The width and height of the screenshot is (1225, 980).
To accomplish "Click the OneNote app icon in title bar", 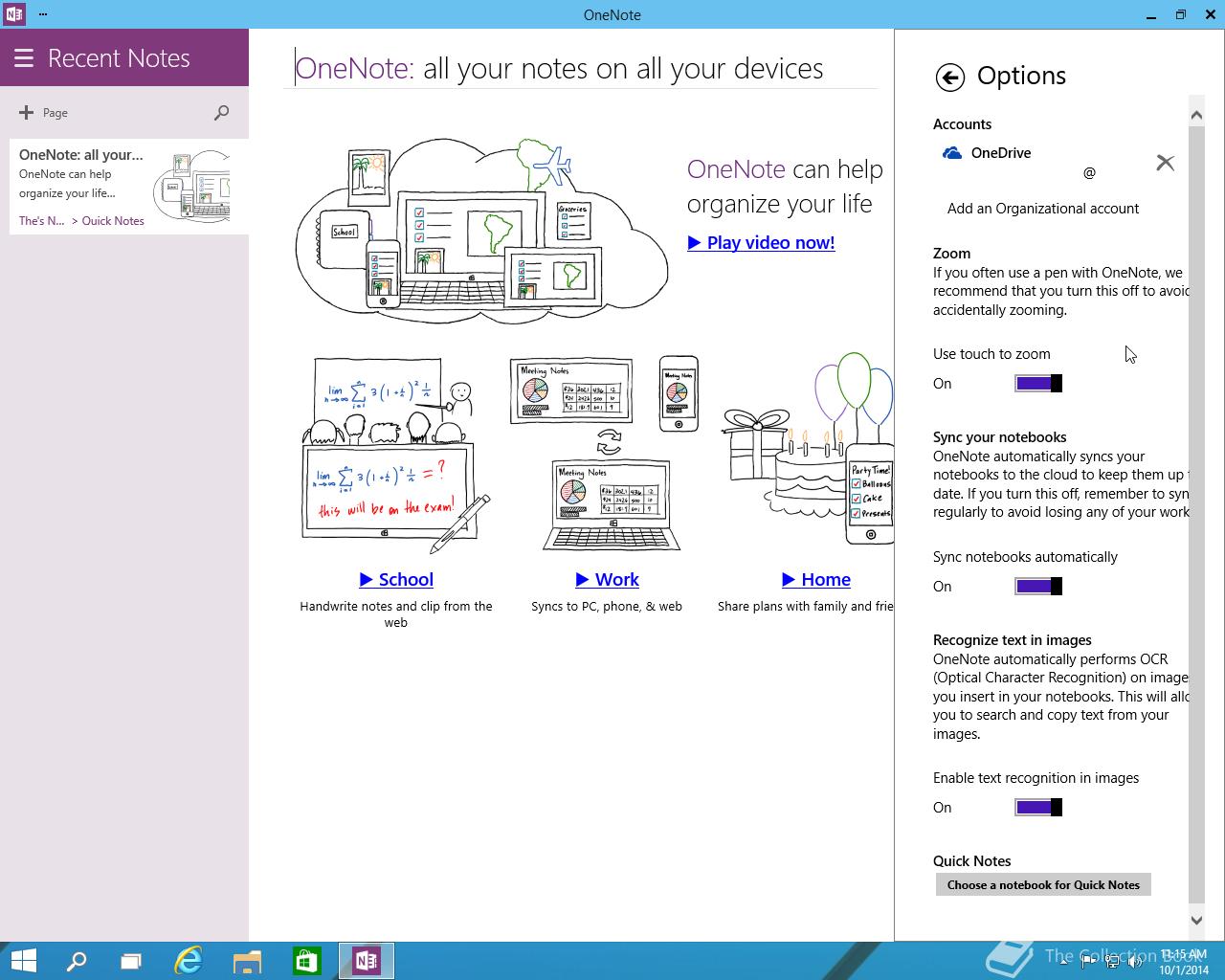I will pos(14,14).
